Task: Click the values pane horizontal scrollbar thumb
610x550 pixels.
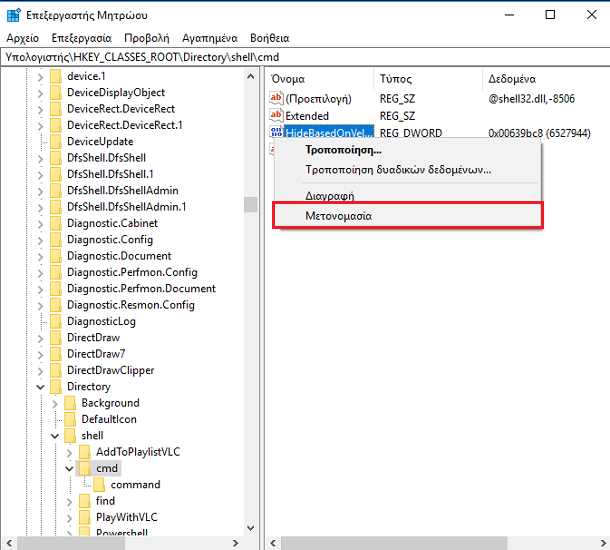Action: click(x=394, y=543)
